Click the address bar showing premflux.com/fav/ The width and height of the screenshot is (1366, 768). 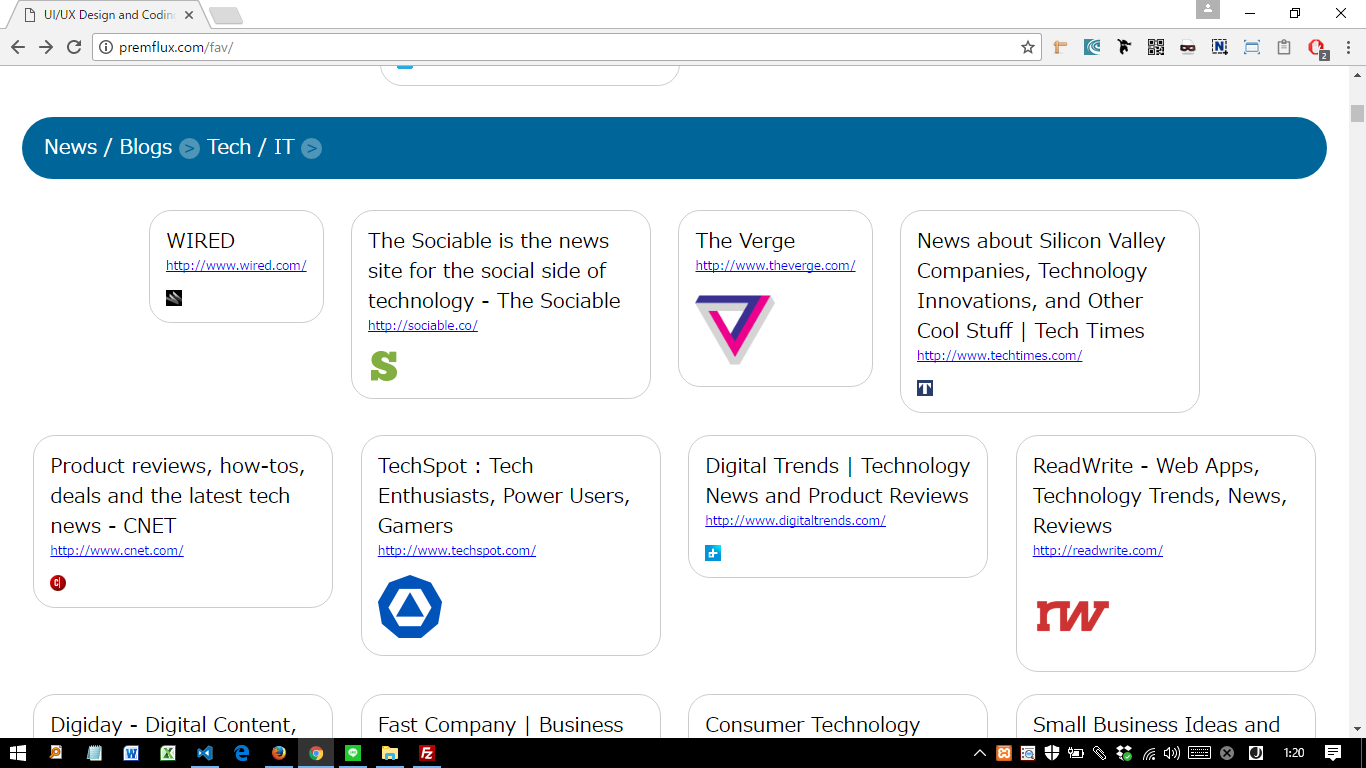click(560, 47)
